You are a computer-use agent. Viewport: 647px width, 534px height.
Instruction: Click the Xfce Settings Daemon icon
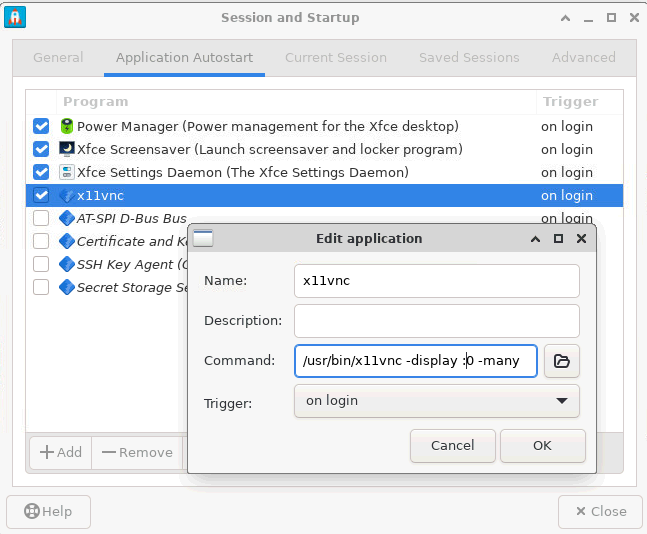tap(67, 173)
